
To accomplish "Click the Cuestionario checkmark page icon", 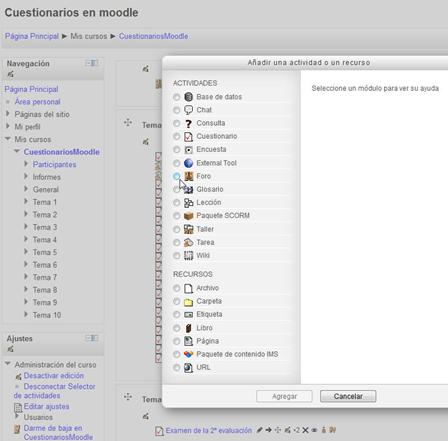I will tap(188, 136).
